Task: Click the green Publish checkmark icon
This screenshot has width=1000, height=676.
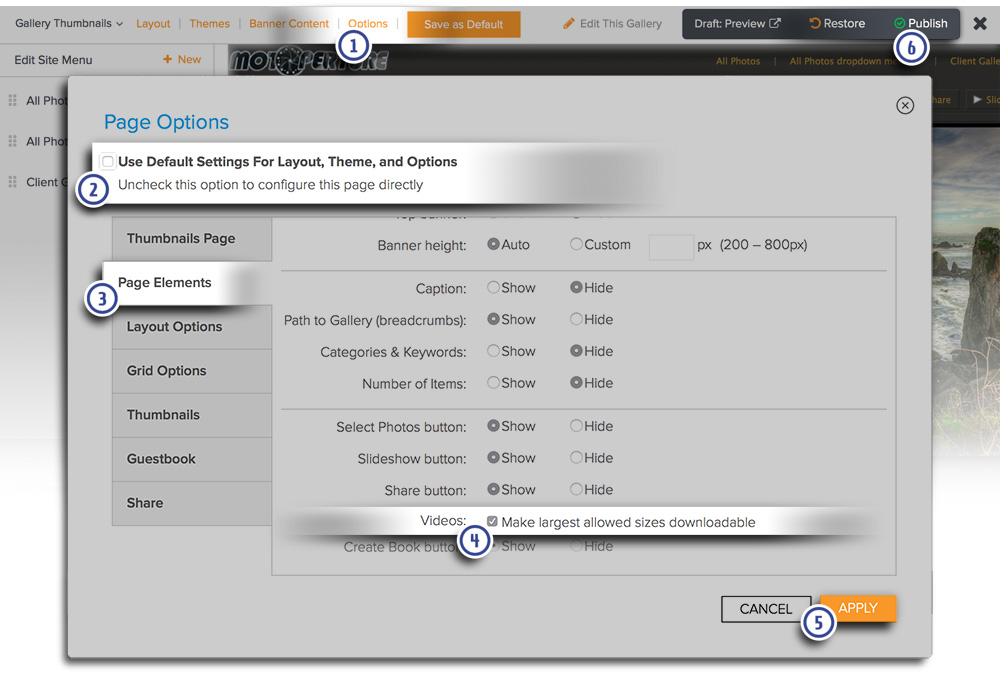Action: click(x=900, y=24)
